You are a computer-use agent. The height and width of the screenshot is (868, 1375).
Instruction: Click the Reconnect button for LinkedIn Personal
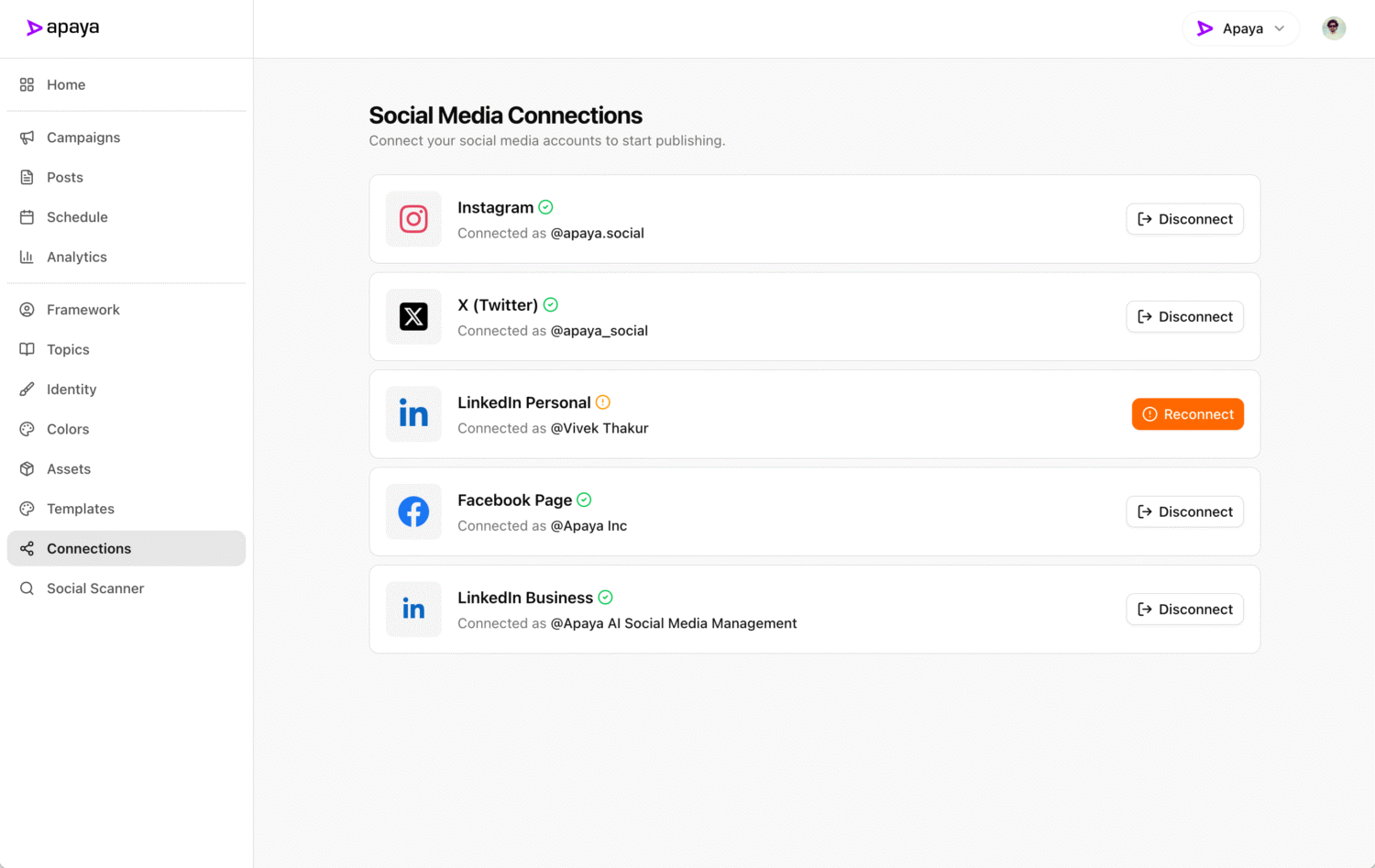click(1187, 414)
